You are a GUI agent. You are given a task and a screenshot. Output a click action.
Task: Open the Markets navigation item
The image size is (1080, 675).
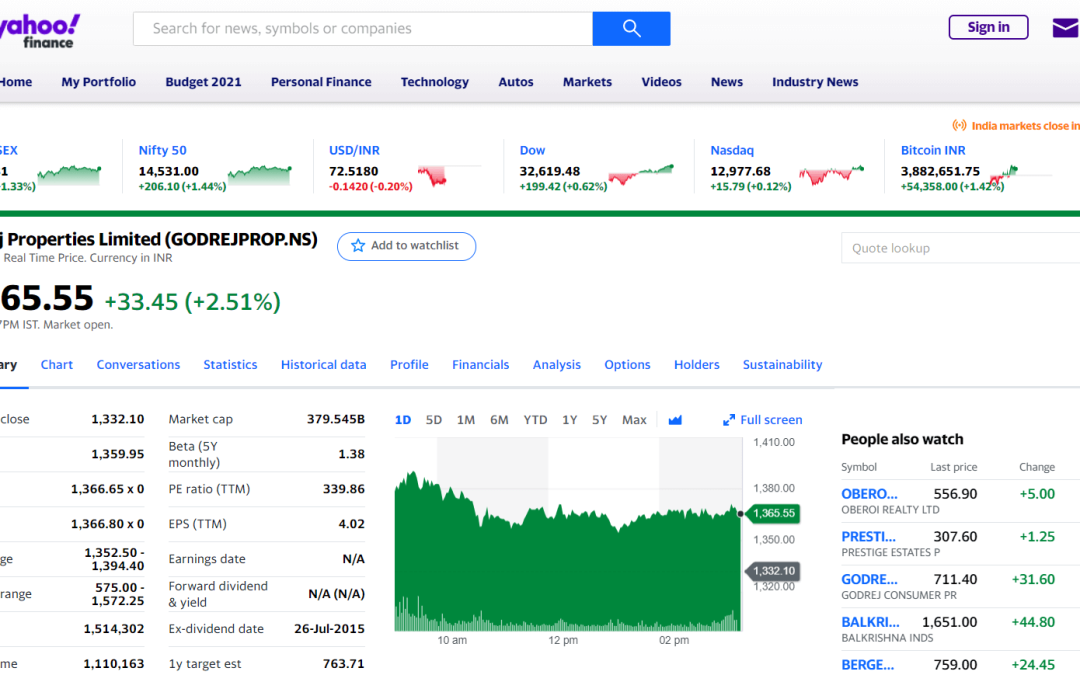point(588,82)
